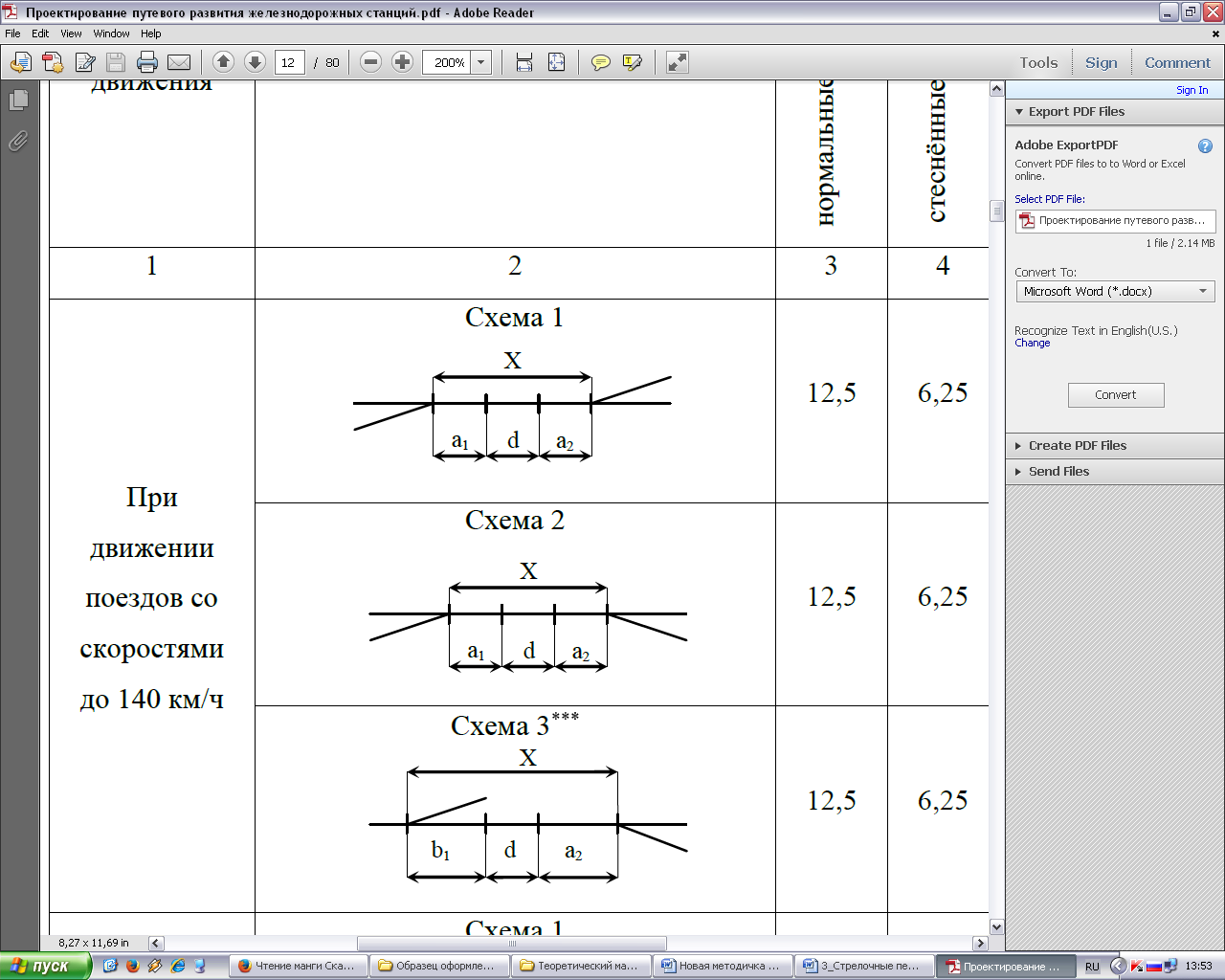This screenshot has width=1225, height=980.
Task: Open the View menu
Action: pos(71,33)
